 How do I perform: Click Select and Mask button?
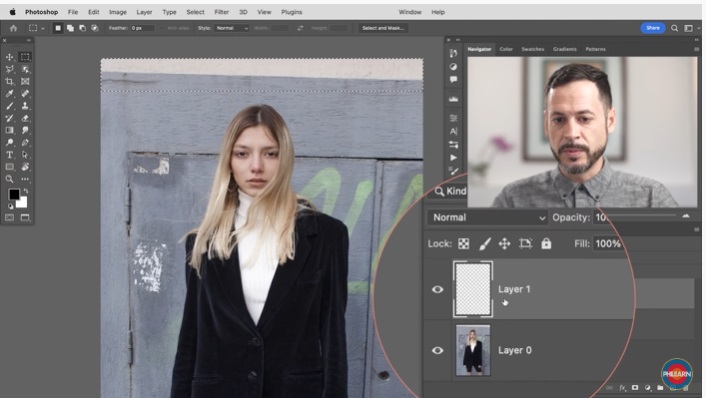click(x=383, y=28)
